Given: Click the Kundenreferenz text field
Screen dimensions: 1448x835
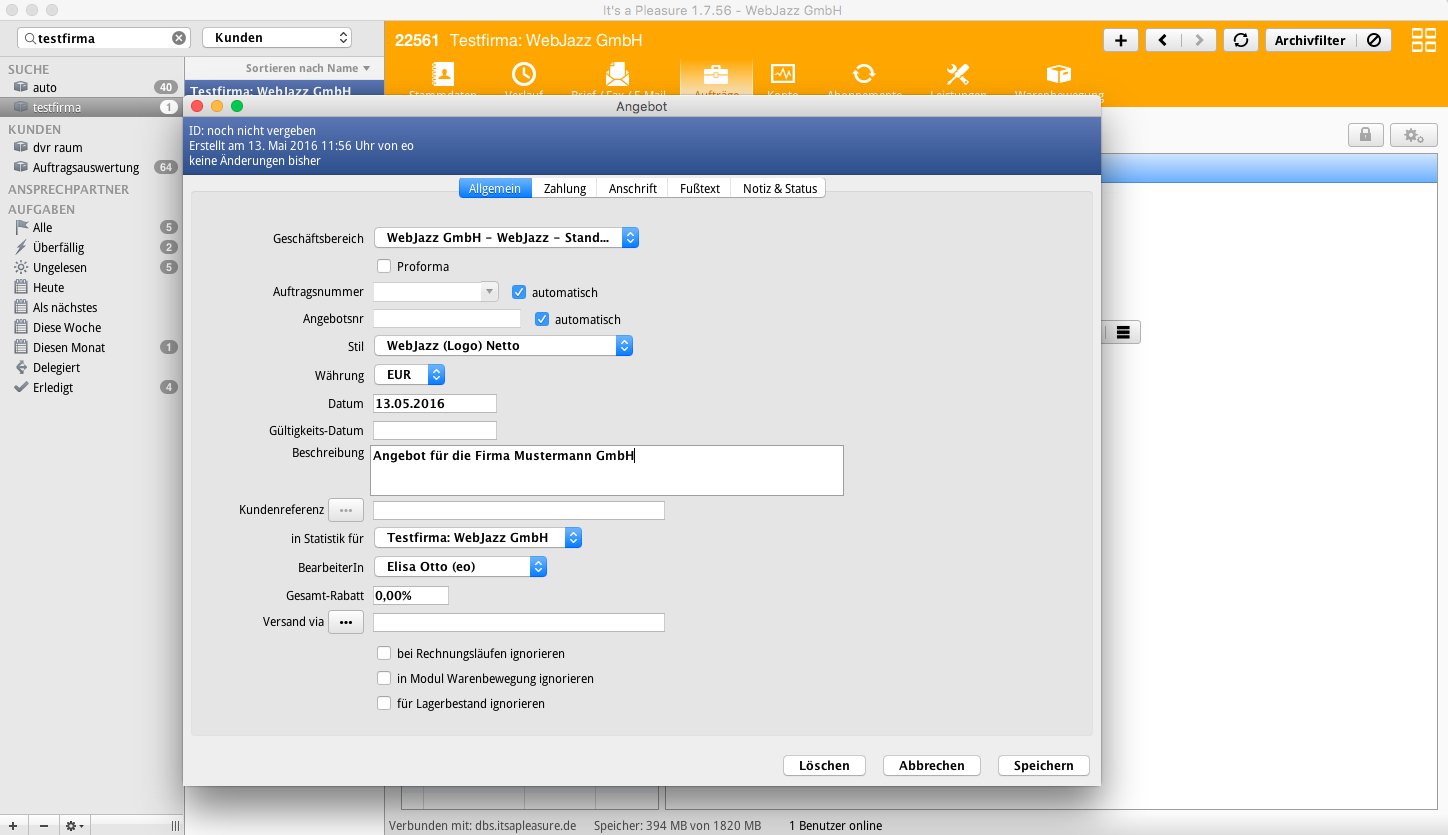Looking at the screenshot, I should point(519,510).
